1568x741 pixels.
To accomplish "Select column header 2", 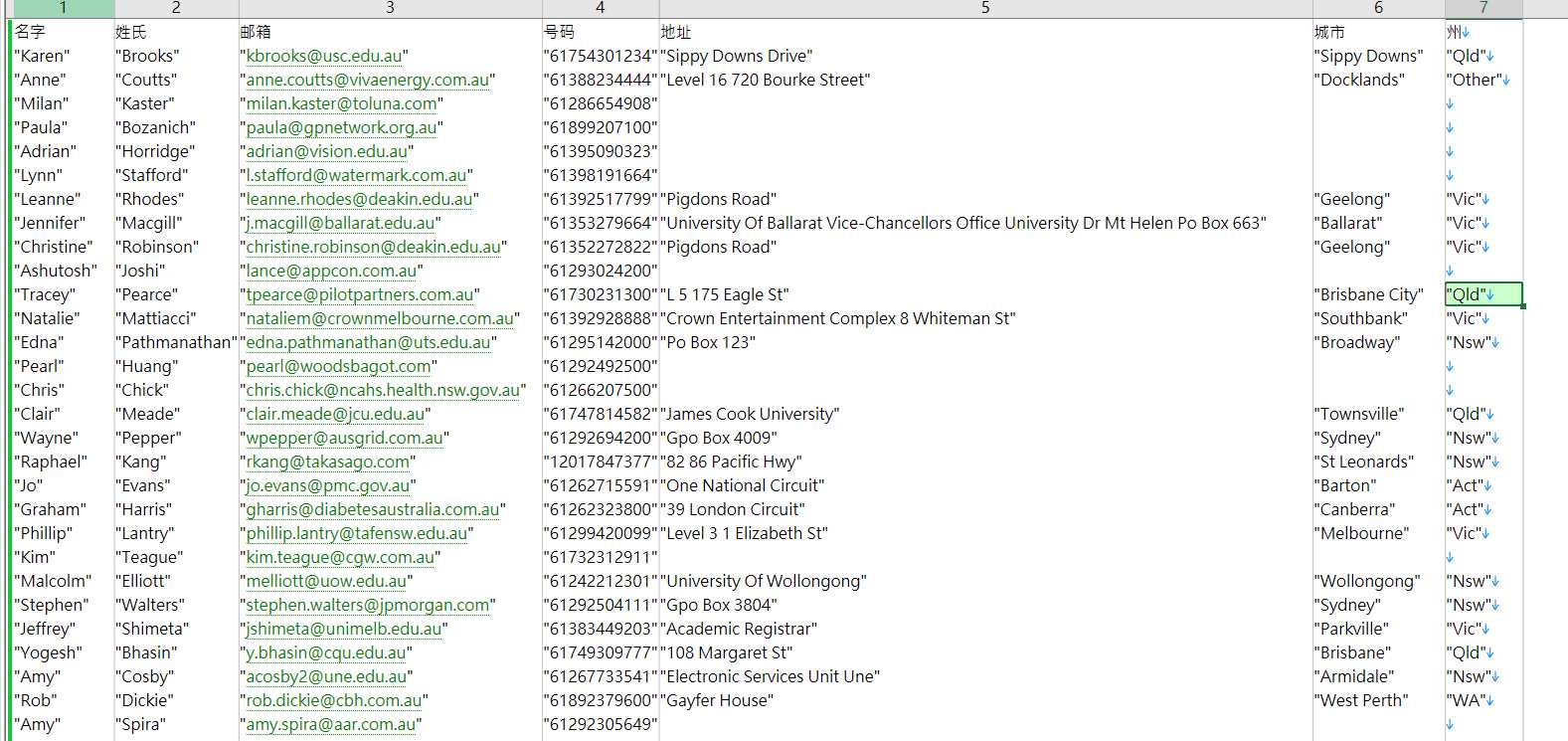I will pyautogui.click(x=176, y=8).
